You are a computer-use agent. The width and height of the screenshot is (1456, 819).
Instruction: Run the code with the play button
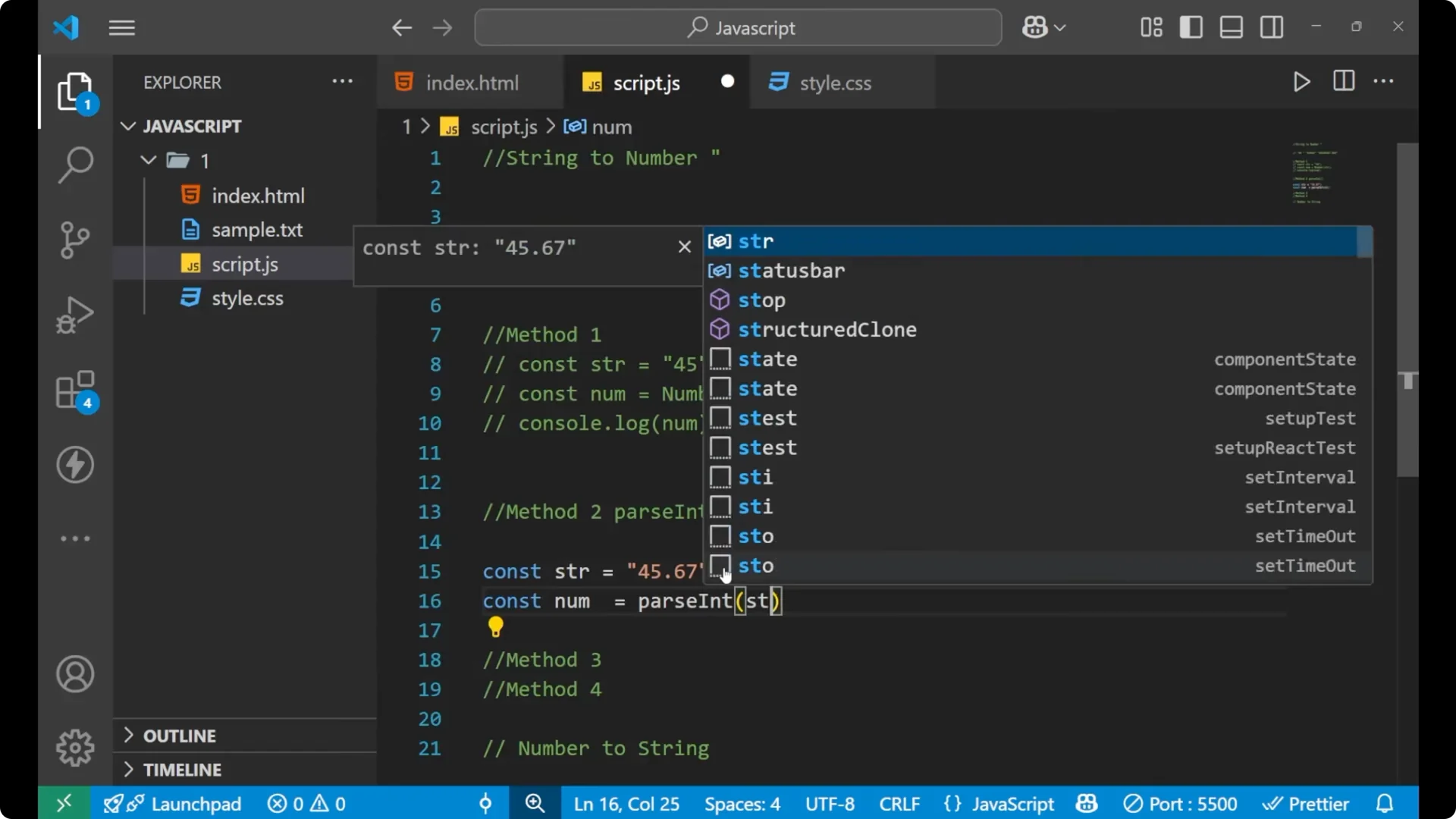point(1301,82)
